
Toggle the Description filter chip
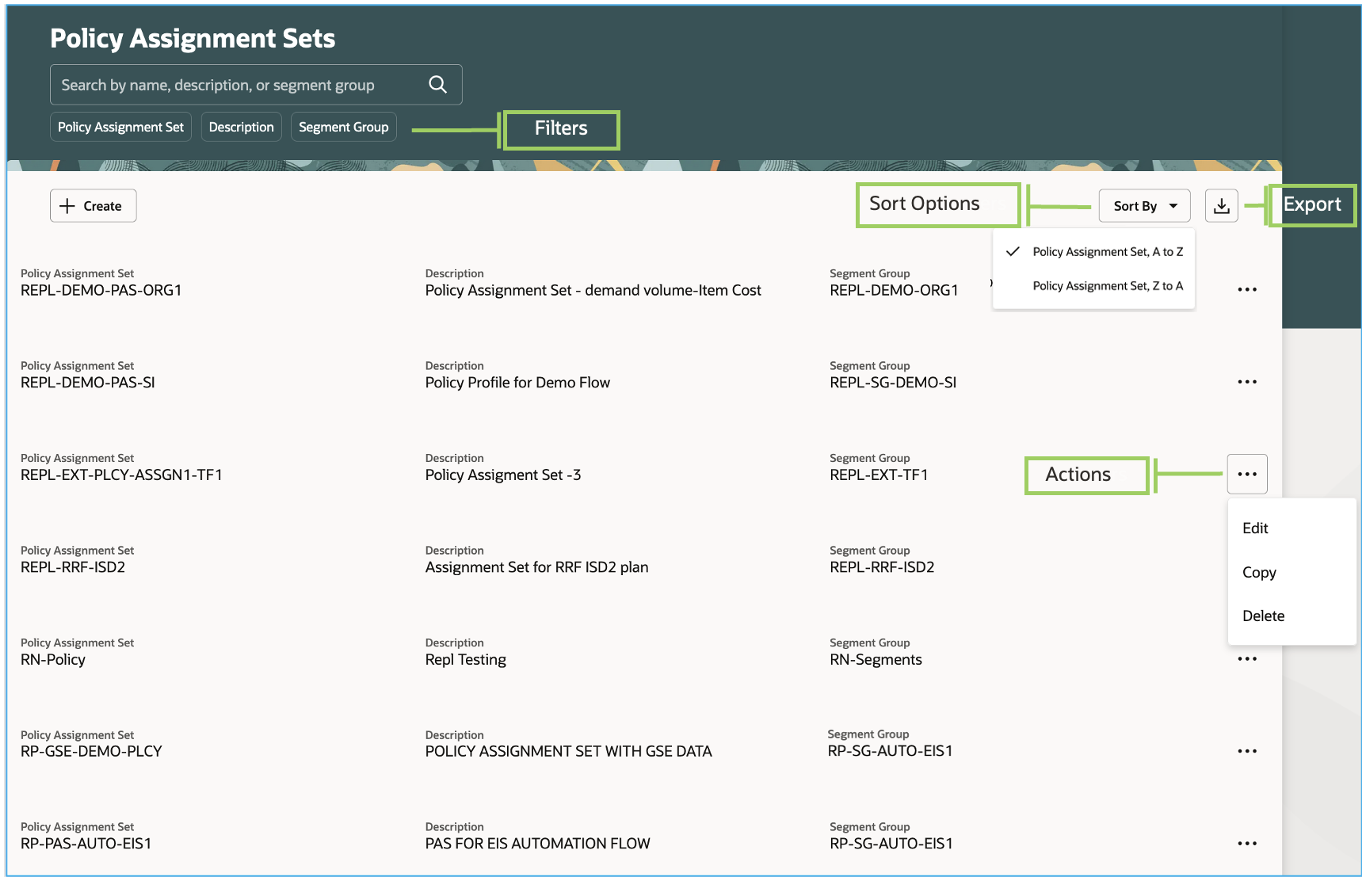pyautogui.click(x=241, y=127)
